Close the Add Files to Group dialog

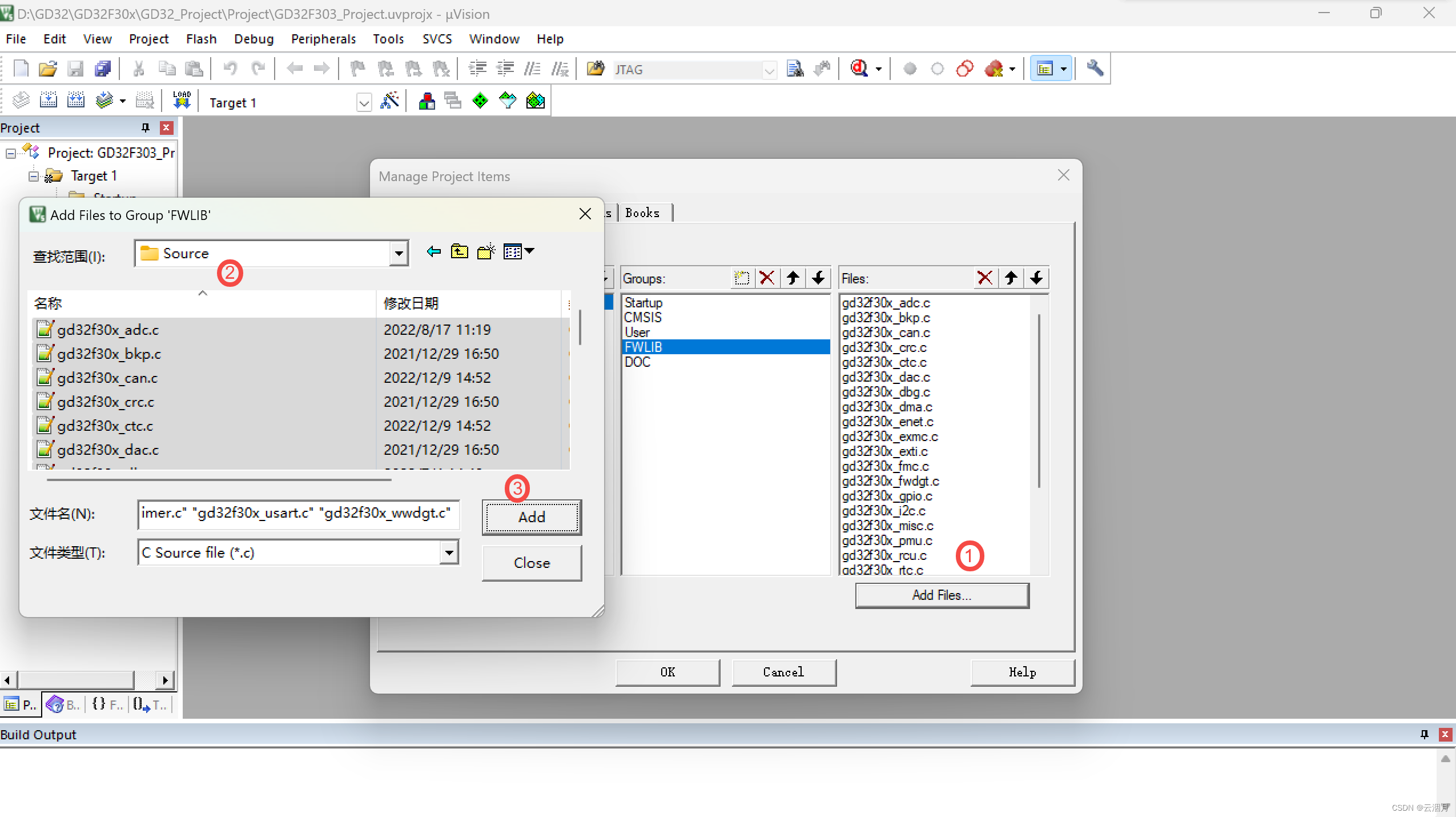(585, 214)
